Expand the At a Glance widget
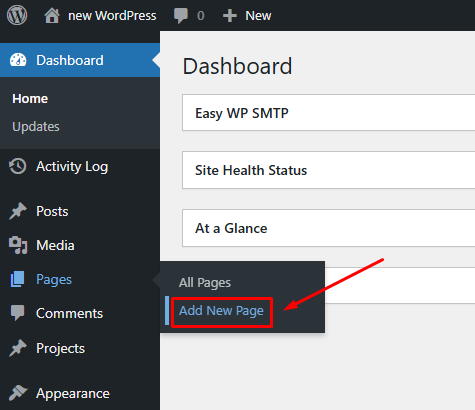Viewport: 475px width, 410px height. pyautogui.click(x=328, y=228)
